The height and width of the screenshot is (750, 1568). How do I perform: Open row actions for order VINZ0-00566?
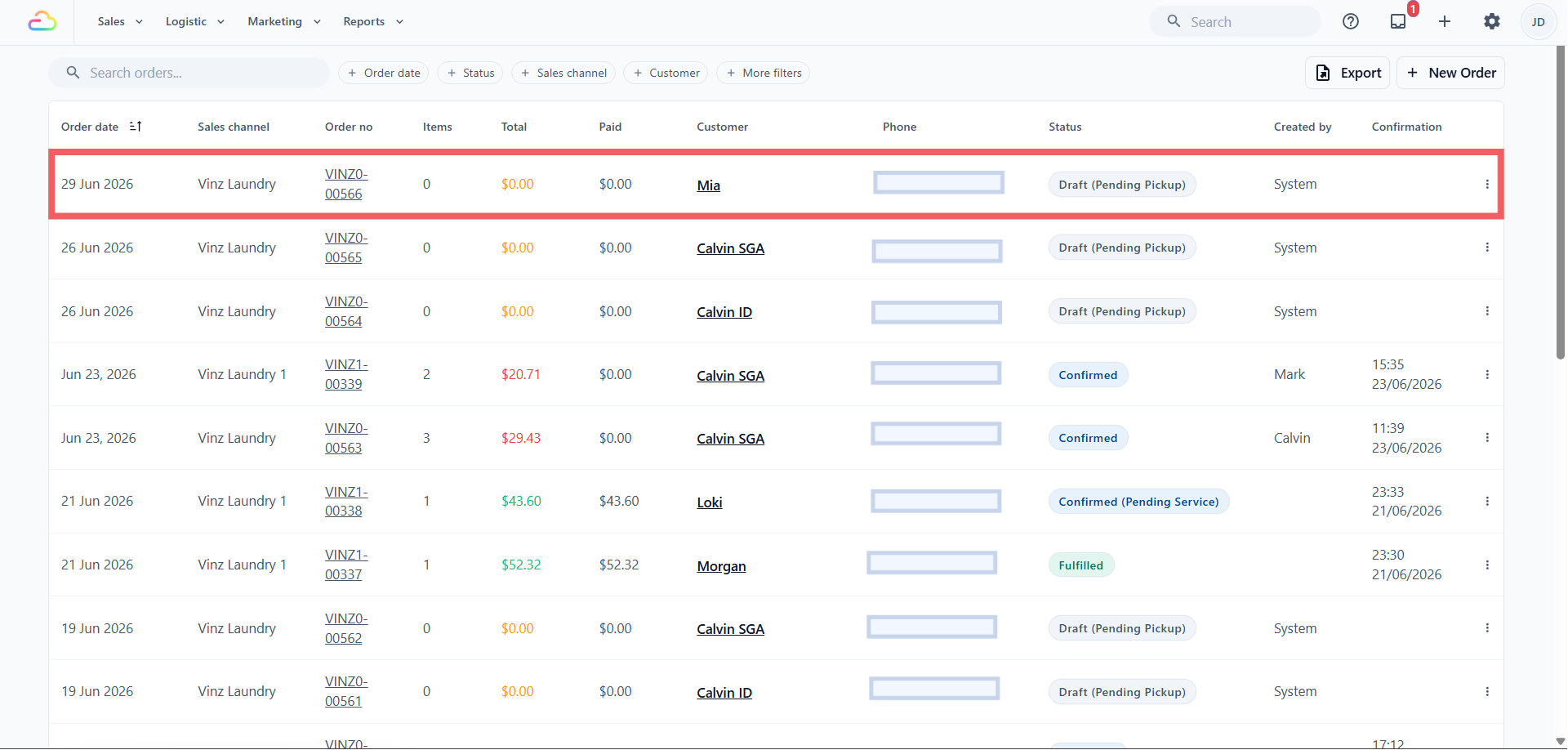(1487, 184)
